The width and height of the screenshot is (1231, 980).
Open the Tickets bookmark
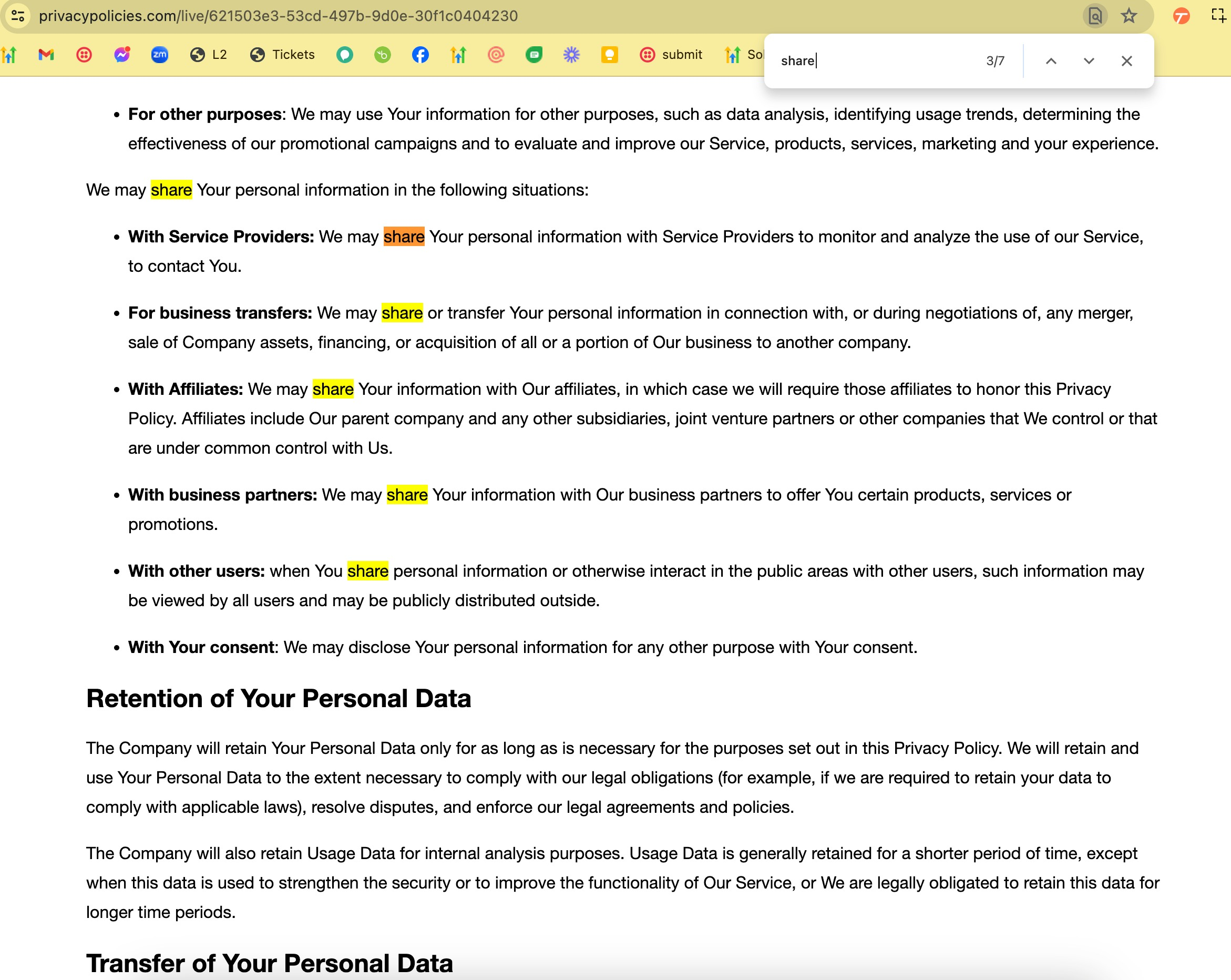click(283, 55)
